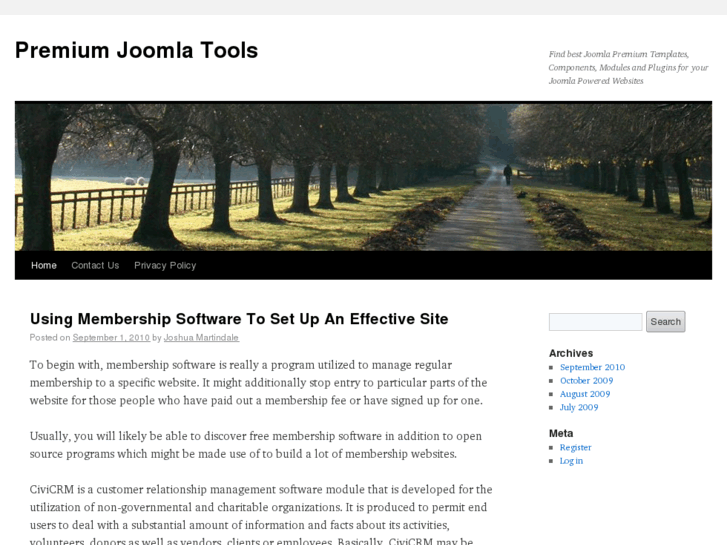Click the tree-lined path header image
This screenshot has height=545, width=727.
coord(364,176)
